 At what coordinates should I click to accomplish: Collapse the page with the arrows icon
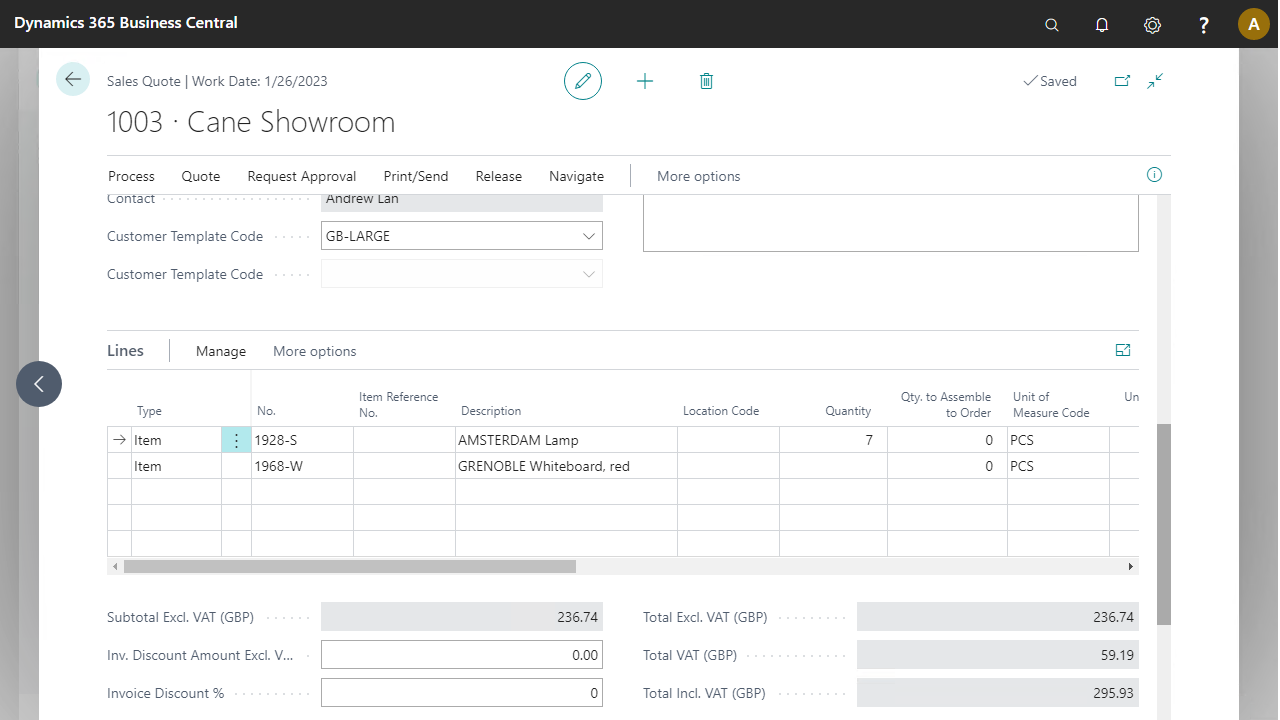(1155, 81)
